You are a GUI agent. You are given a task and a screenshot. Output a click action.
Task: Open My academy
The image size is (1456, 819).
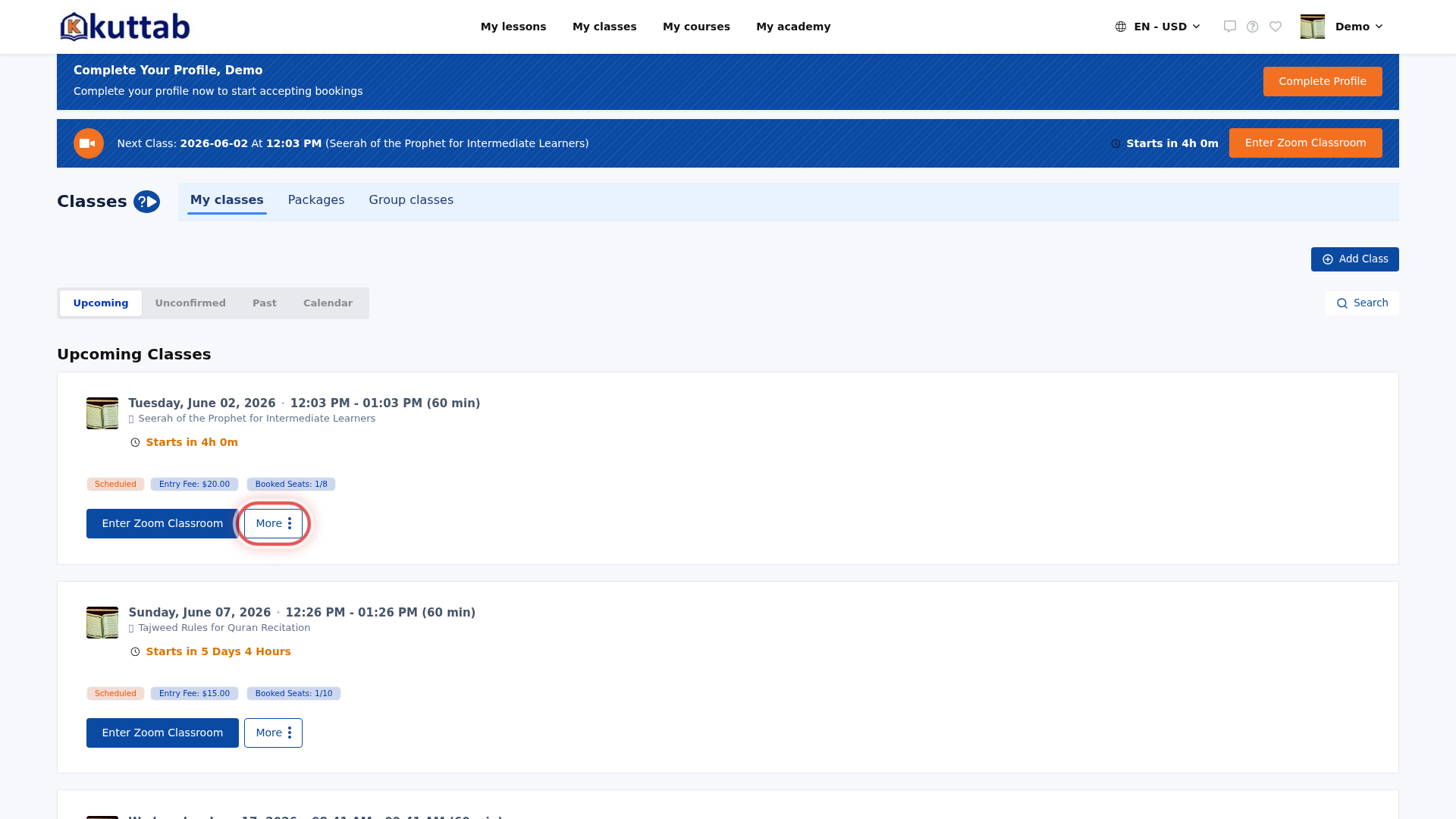pos(793,27)
